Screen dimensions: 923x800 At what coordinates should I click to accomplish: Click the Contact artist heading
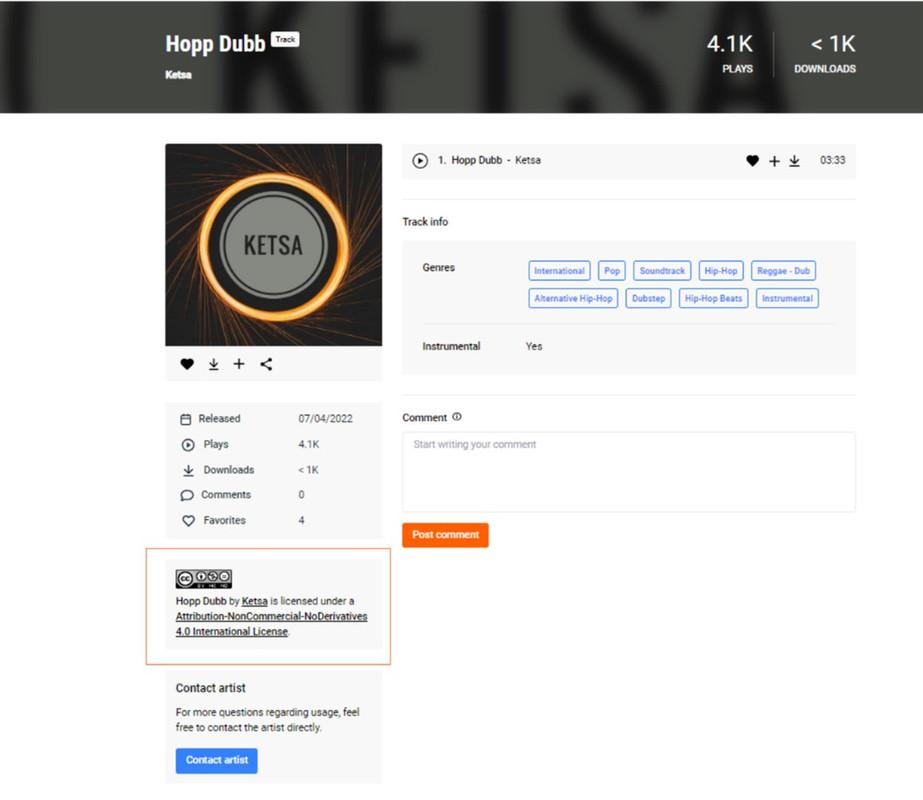(211, 688)
